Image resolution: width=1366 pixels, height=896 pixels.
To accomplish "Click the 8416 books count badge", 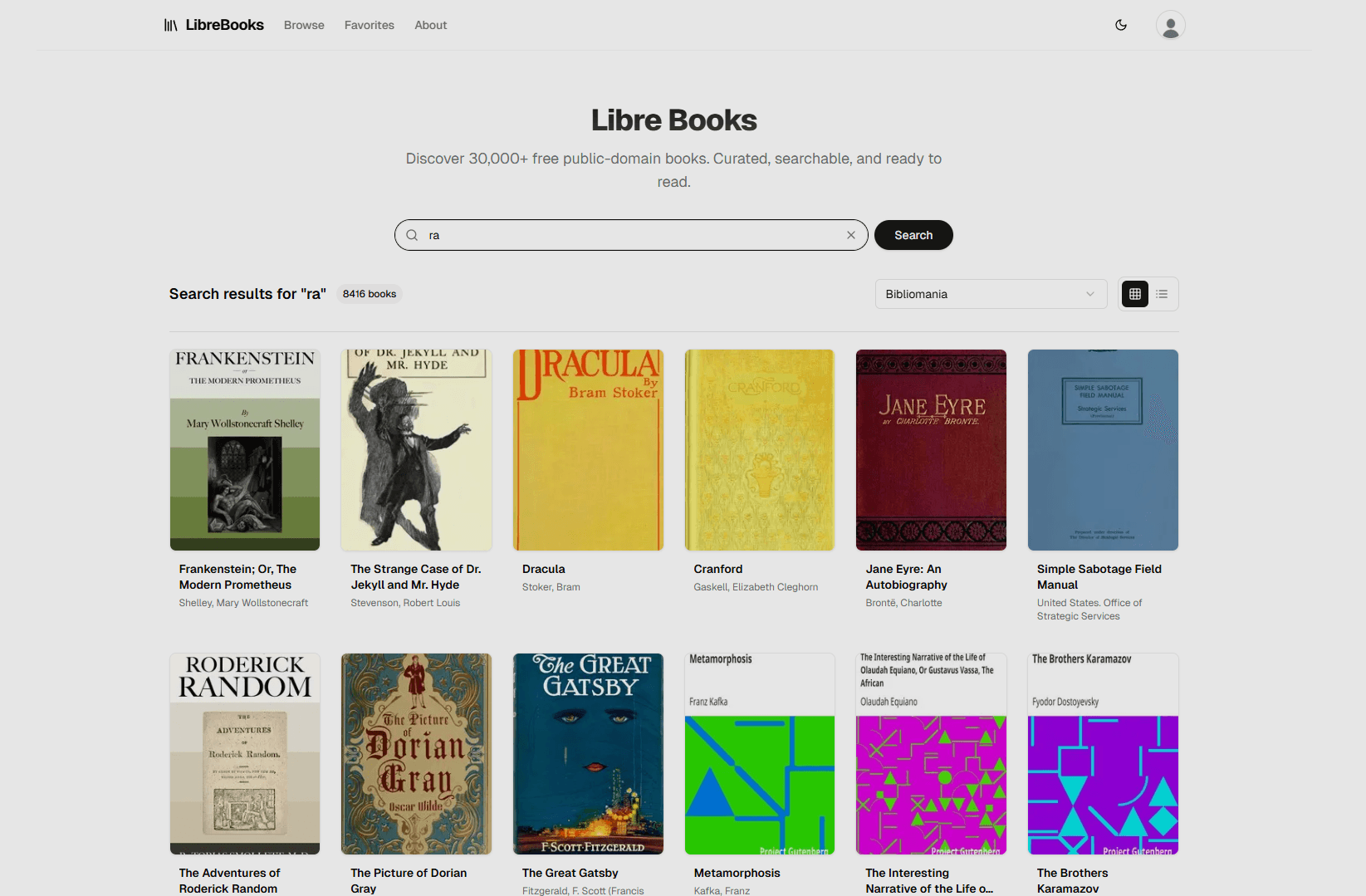I will pos(369,293).
